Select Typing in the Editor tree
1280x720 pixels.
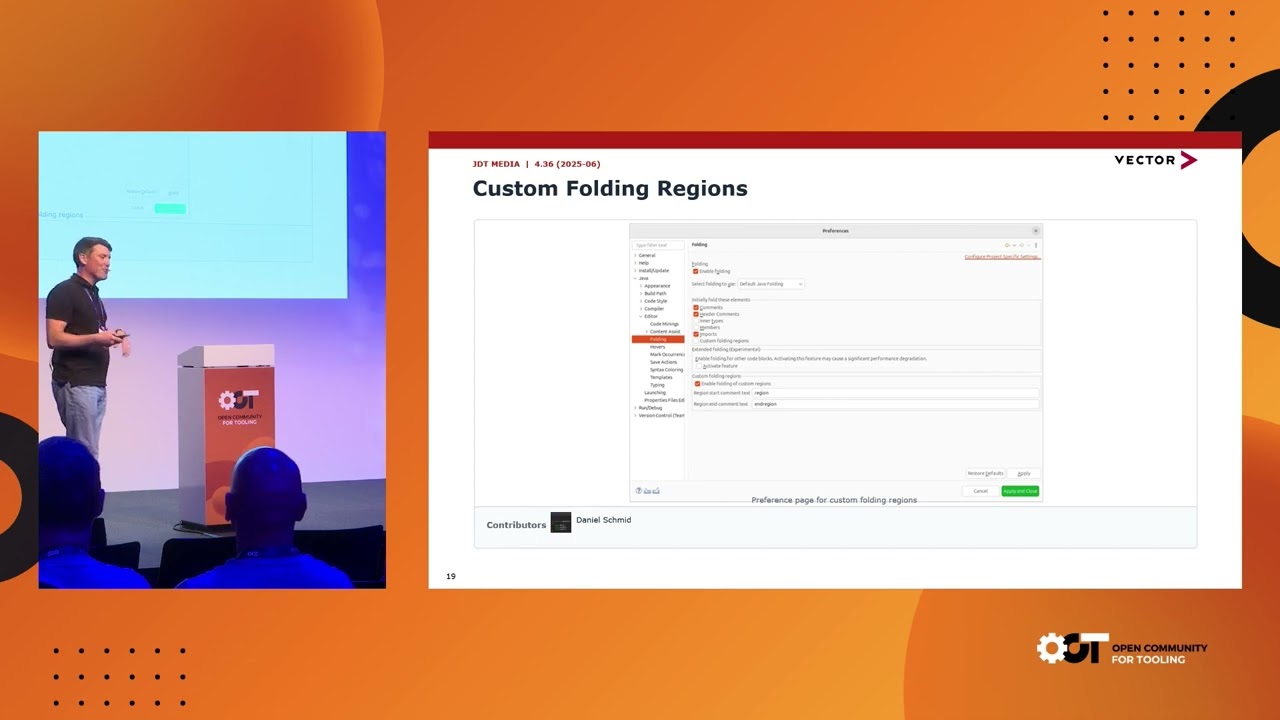pyautogui.click(x=657, y=385)
